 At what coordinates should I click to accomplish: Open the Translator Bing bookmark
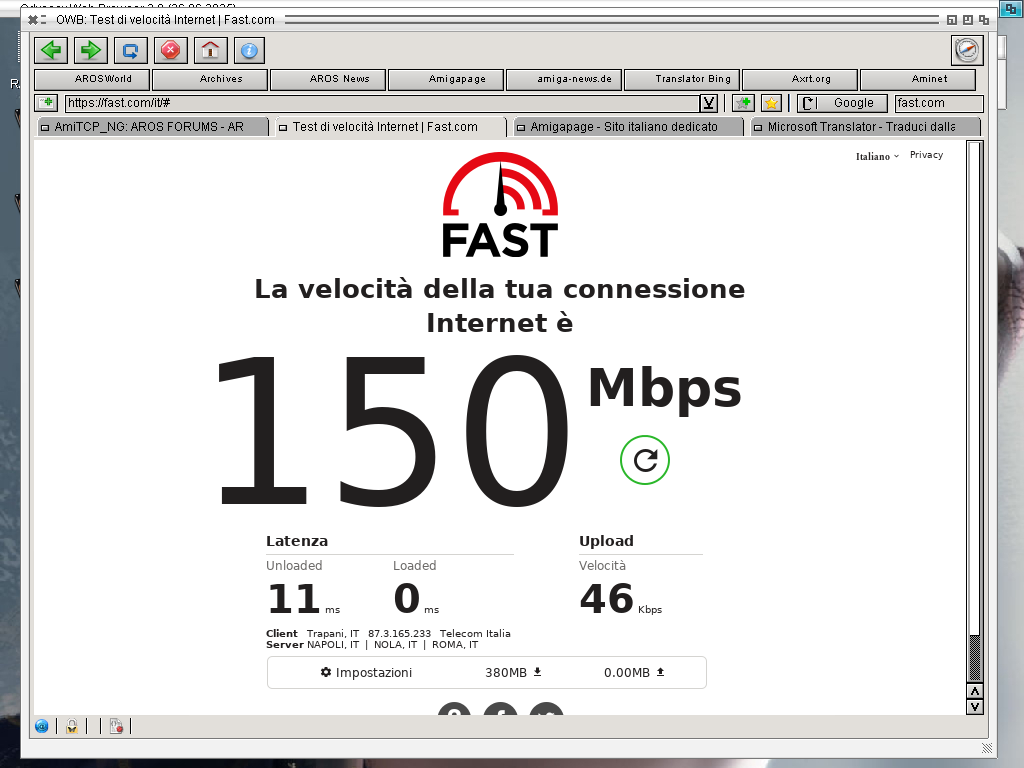683,79
